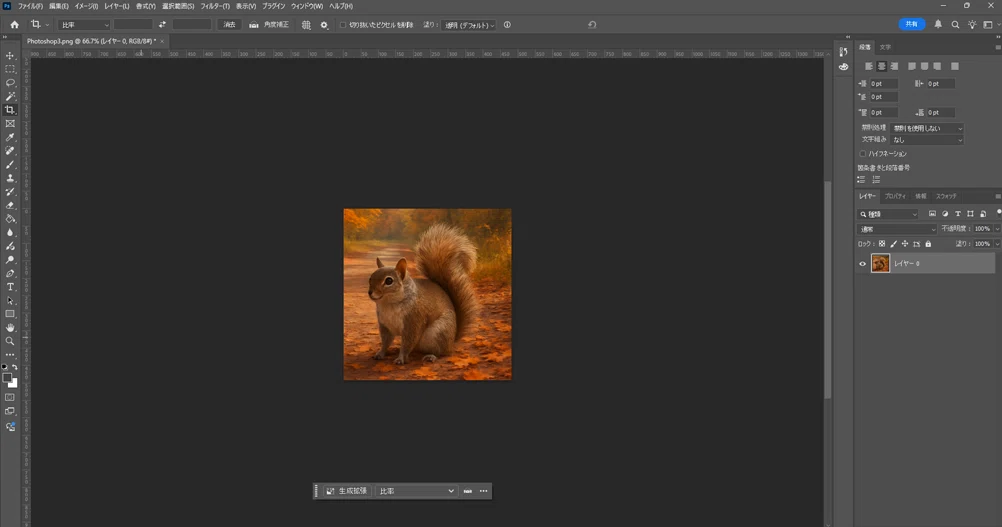Select the Dodge tool

point(10,247)
